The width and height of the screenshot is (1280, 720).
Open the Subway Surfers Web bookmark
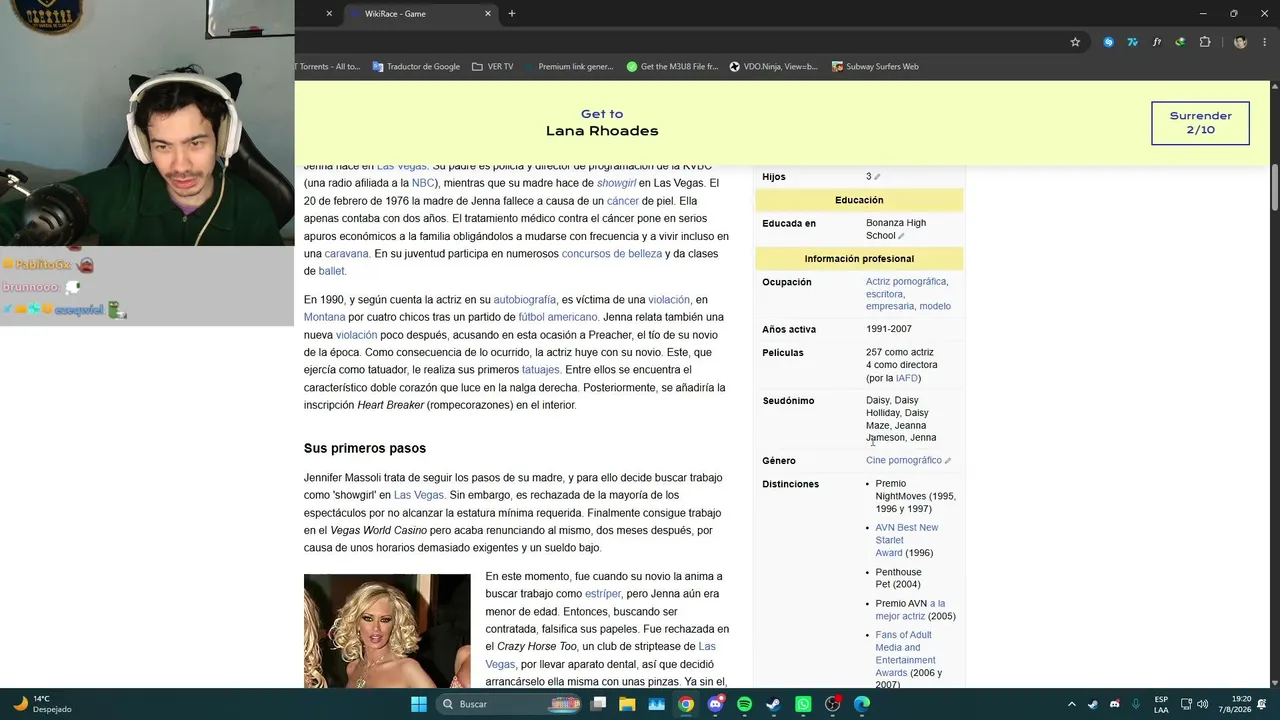(x=875, y=67)
